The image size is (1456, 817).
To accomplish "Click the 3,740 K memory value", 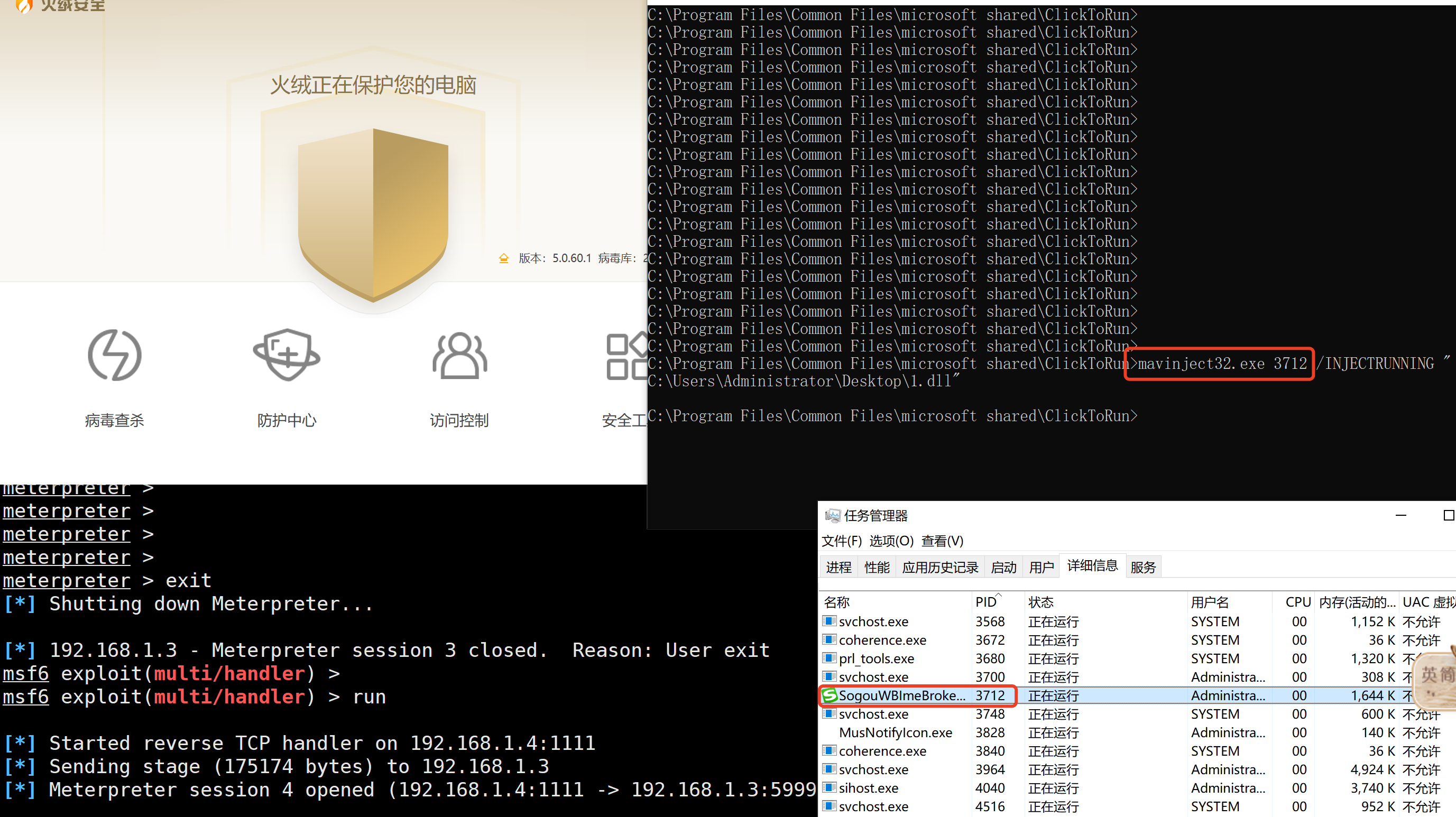I will click(1372, 787).
